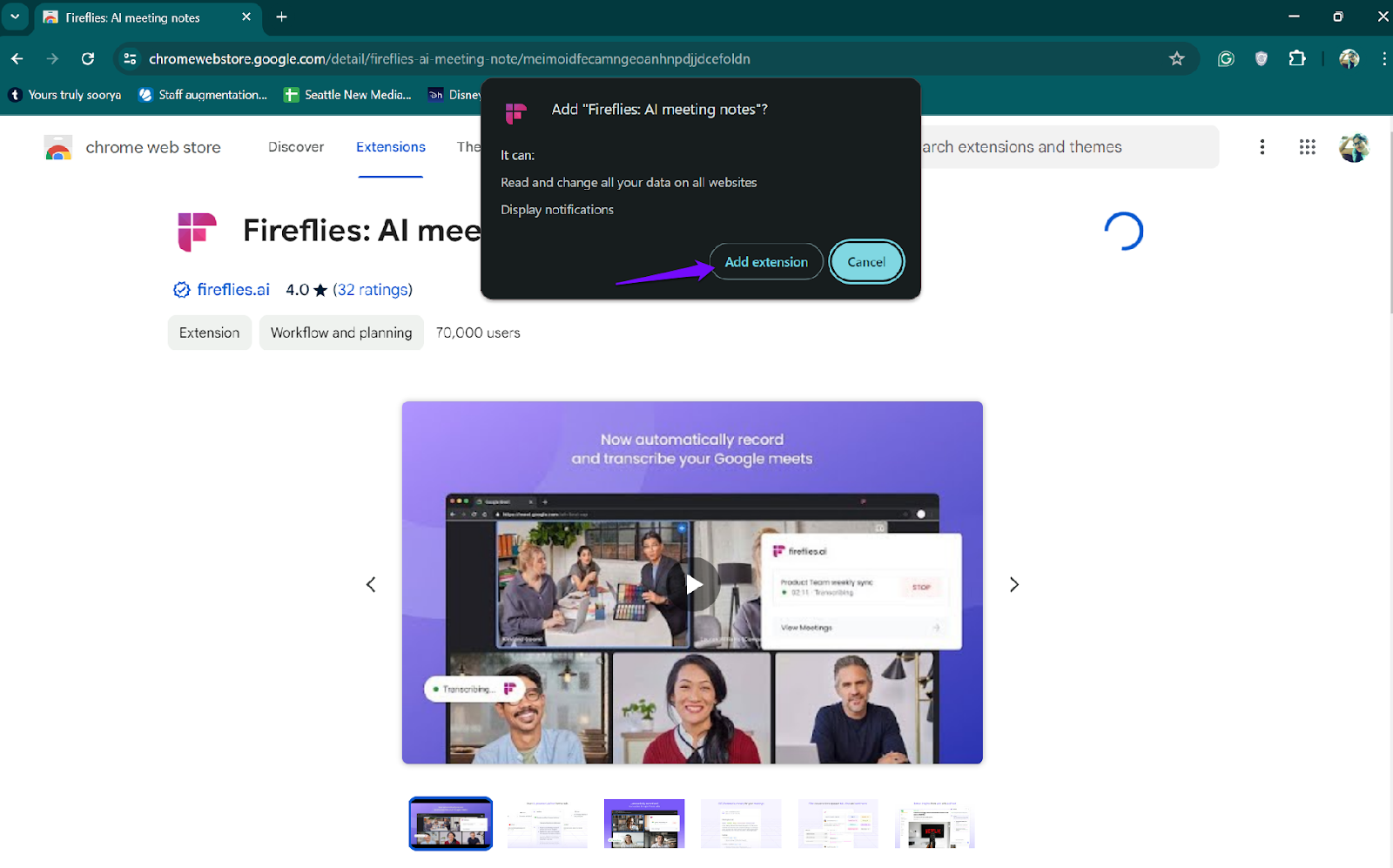Cancel the add extension dialog

pos(866,261)
